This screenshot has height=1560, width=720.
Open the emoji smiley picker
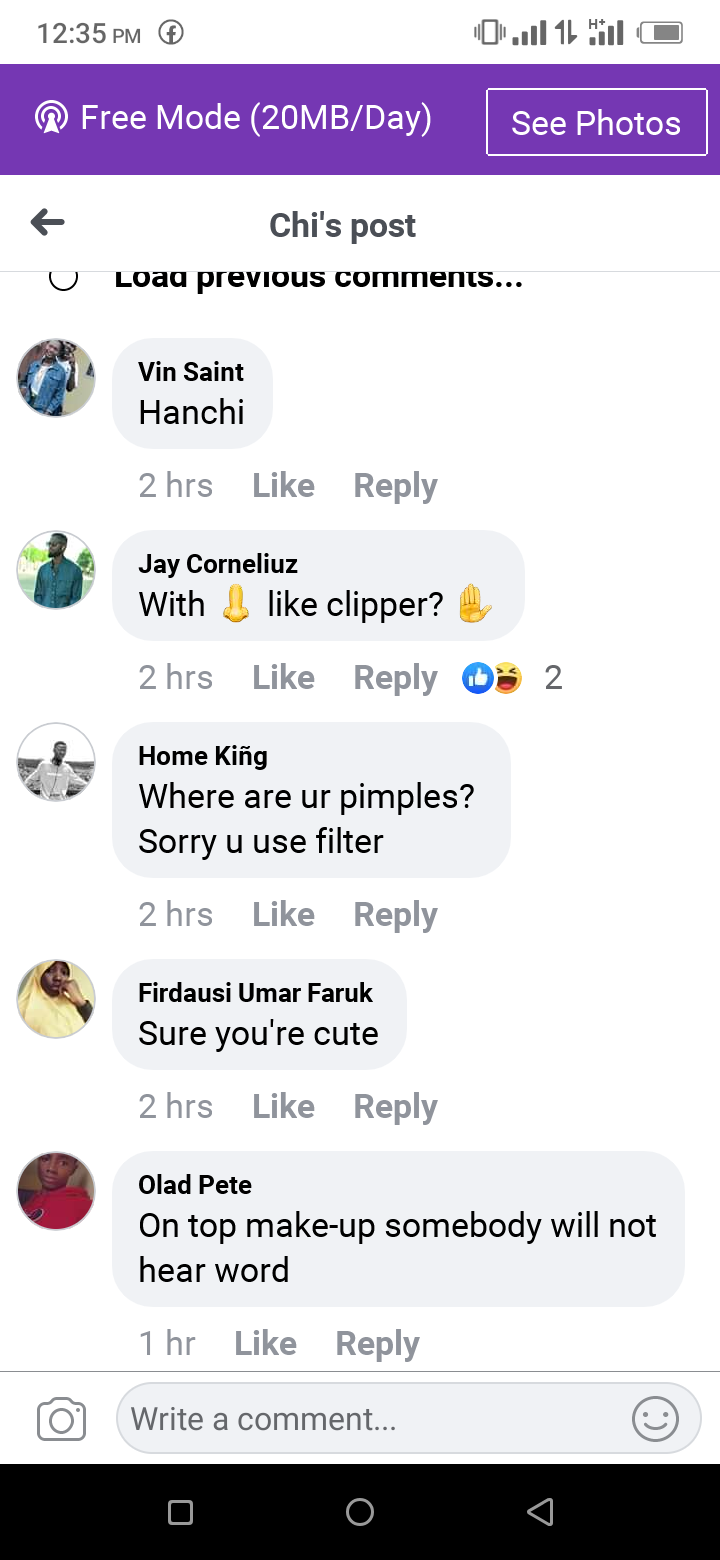tap(655, 1419)
